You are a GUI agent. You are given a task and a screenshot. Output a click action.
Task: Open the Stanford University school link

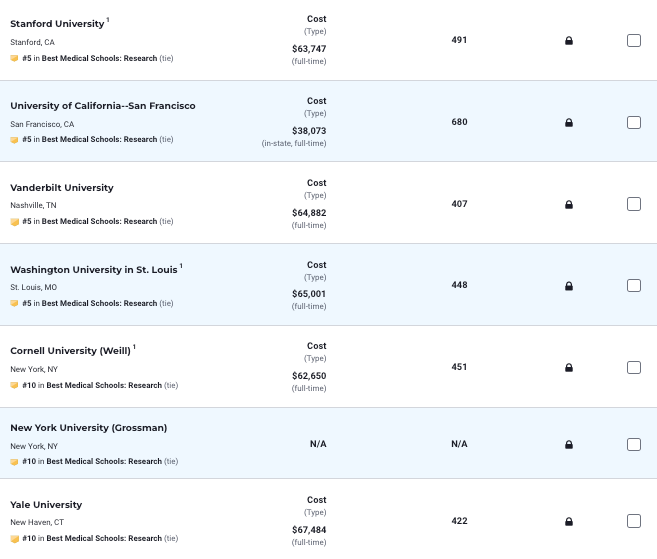[57, 24]
